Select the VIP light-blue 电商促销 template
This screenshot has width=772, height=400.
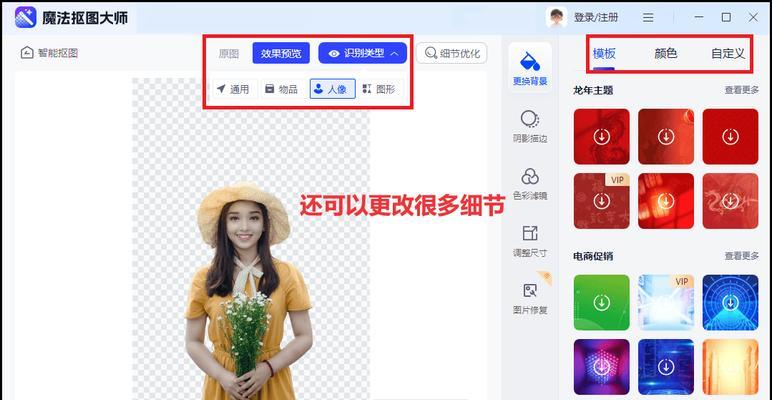coord(666,302)
